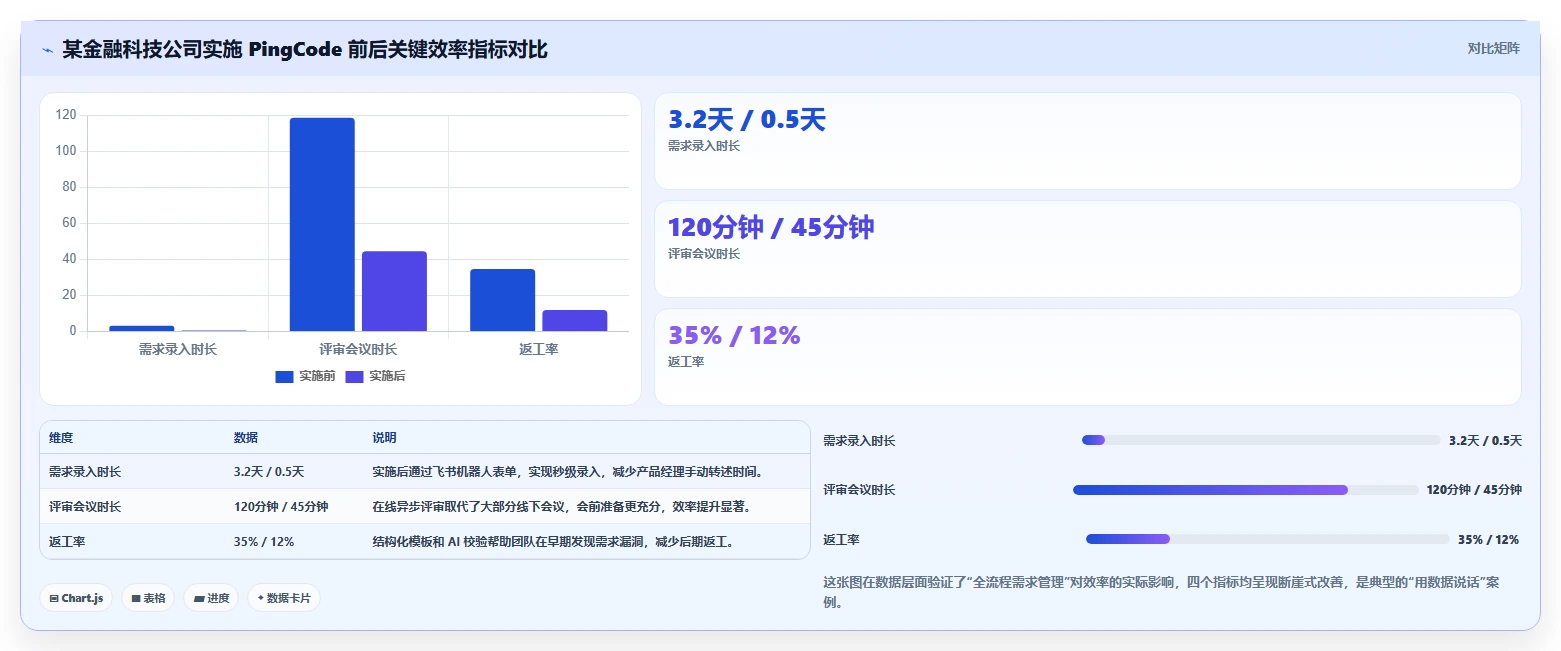Open the 120分钟 / 45分钟 data card
The height and width of the screenshot is (651, 1561).
1087,249
